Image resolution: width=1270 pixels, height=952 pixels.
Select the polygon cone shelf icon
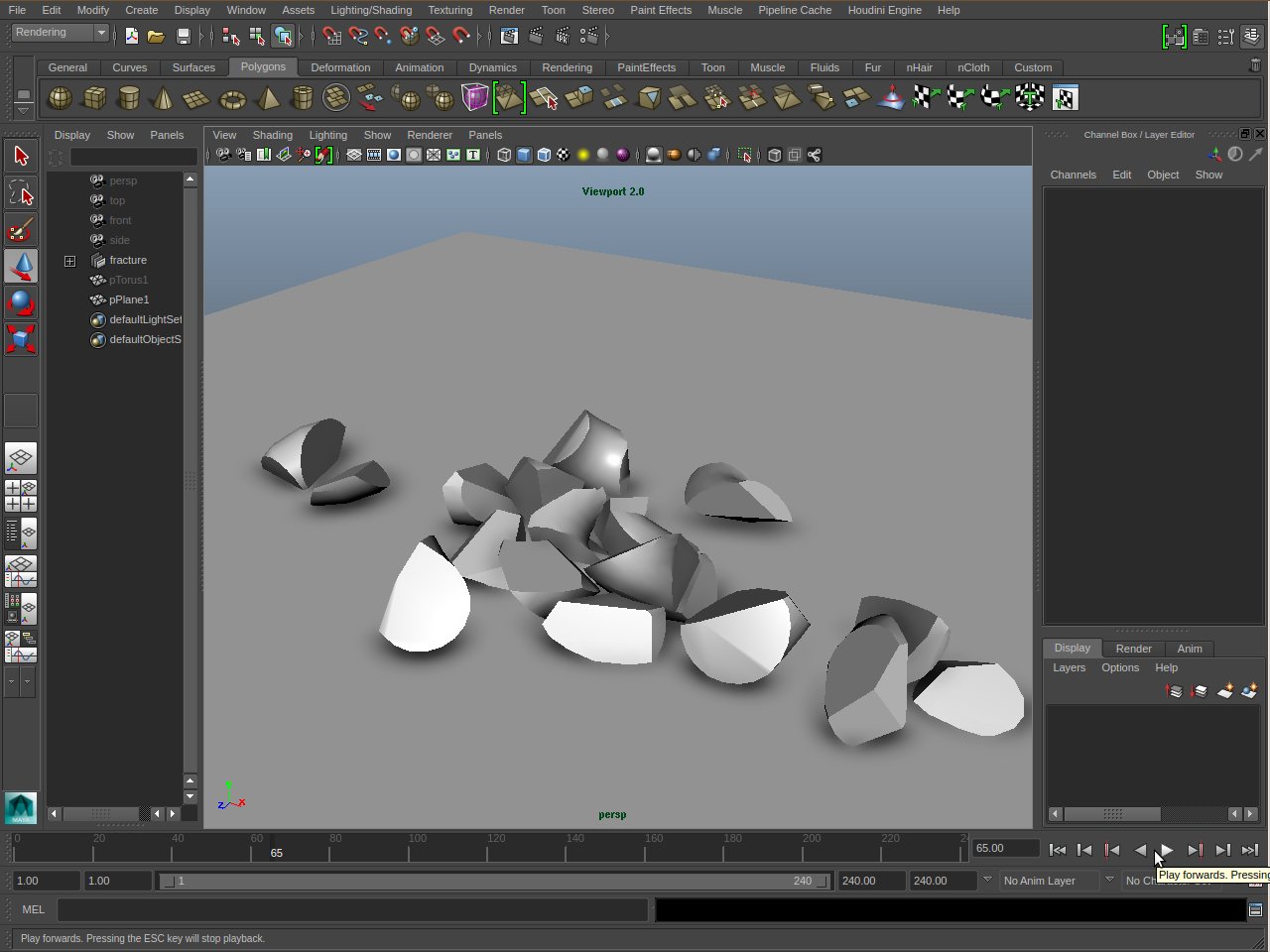point(163,98)
